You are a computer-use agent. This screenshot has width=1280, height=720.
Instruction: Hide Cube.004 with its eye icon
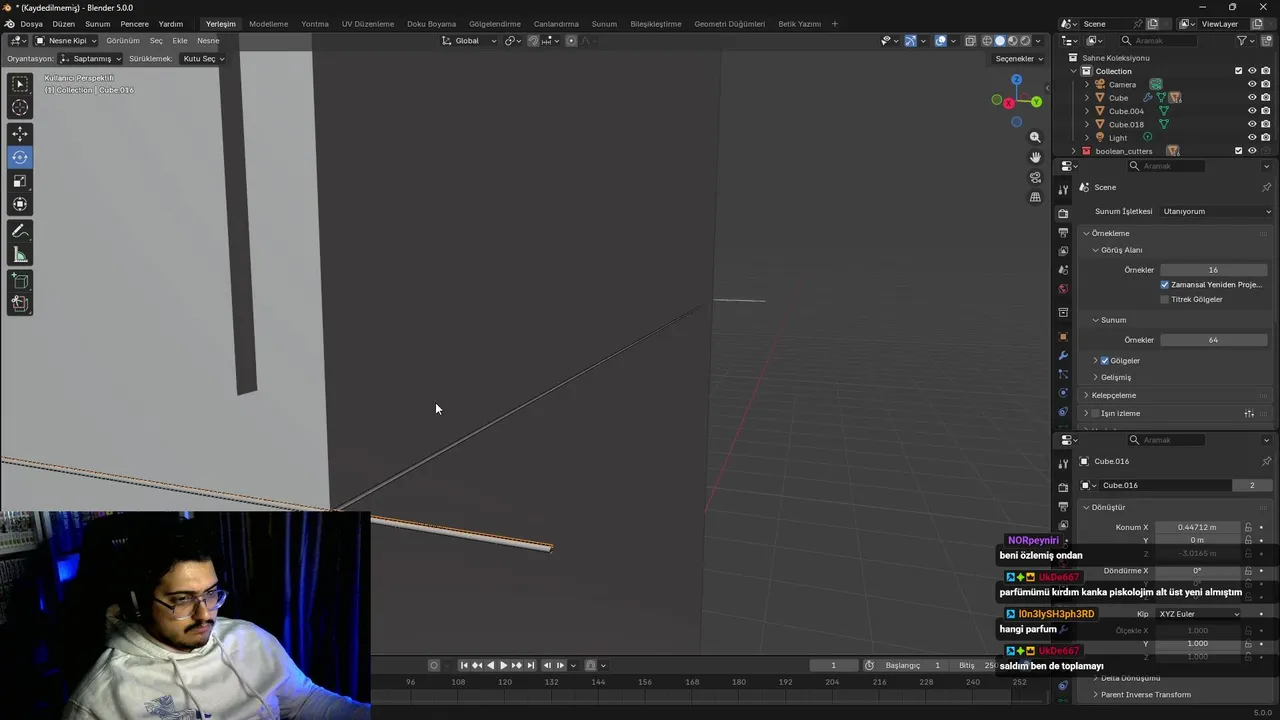1252,111
